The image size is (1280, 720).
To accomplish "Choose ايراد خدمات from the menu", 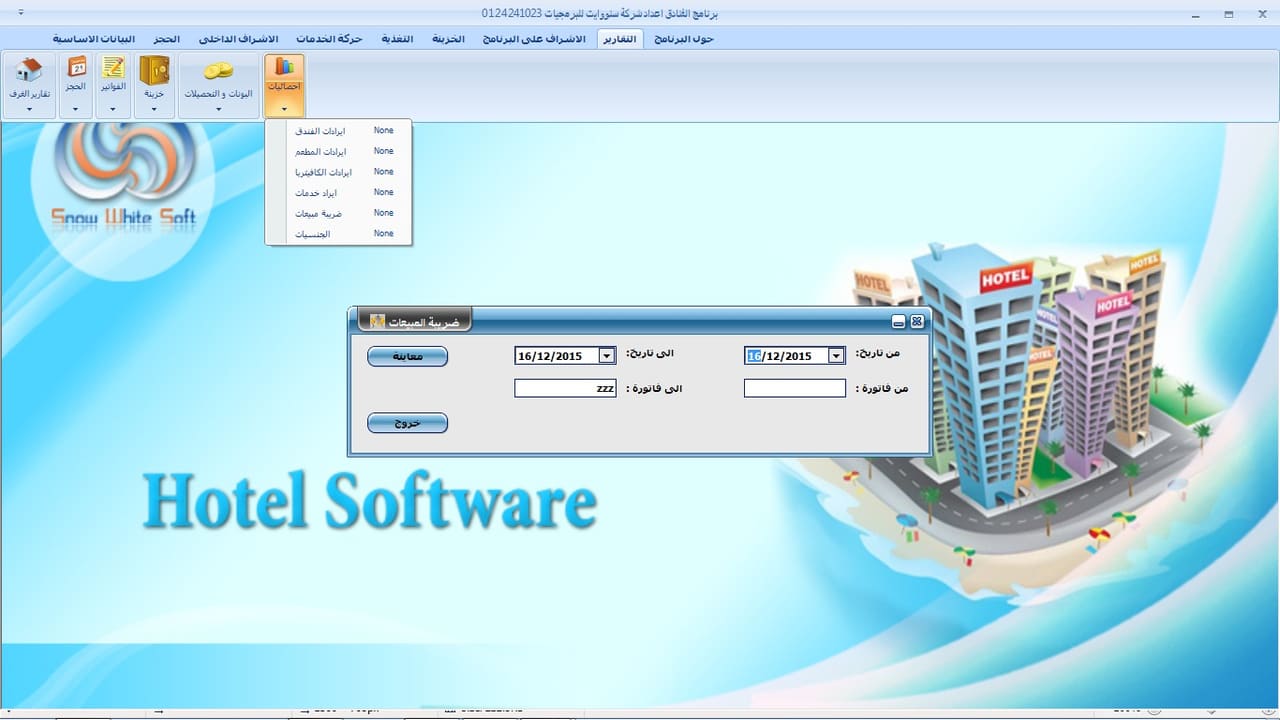I will pos(339,193).
